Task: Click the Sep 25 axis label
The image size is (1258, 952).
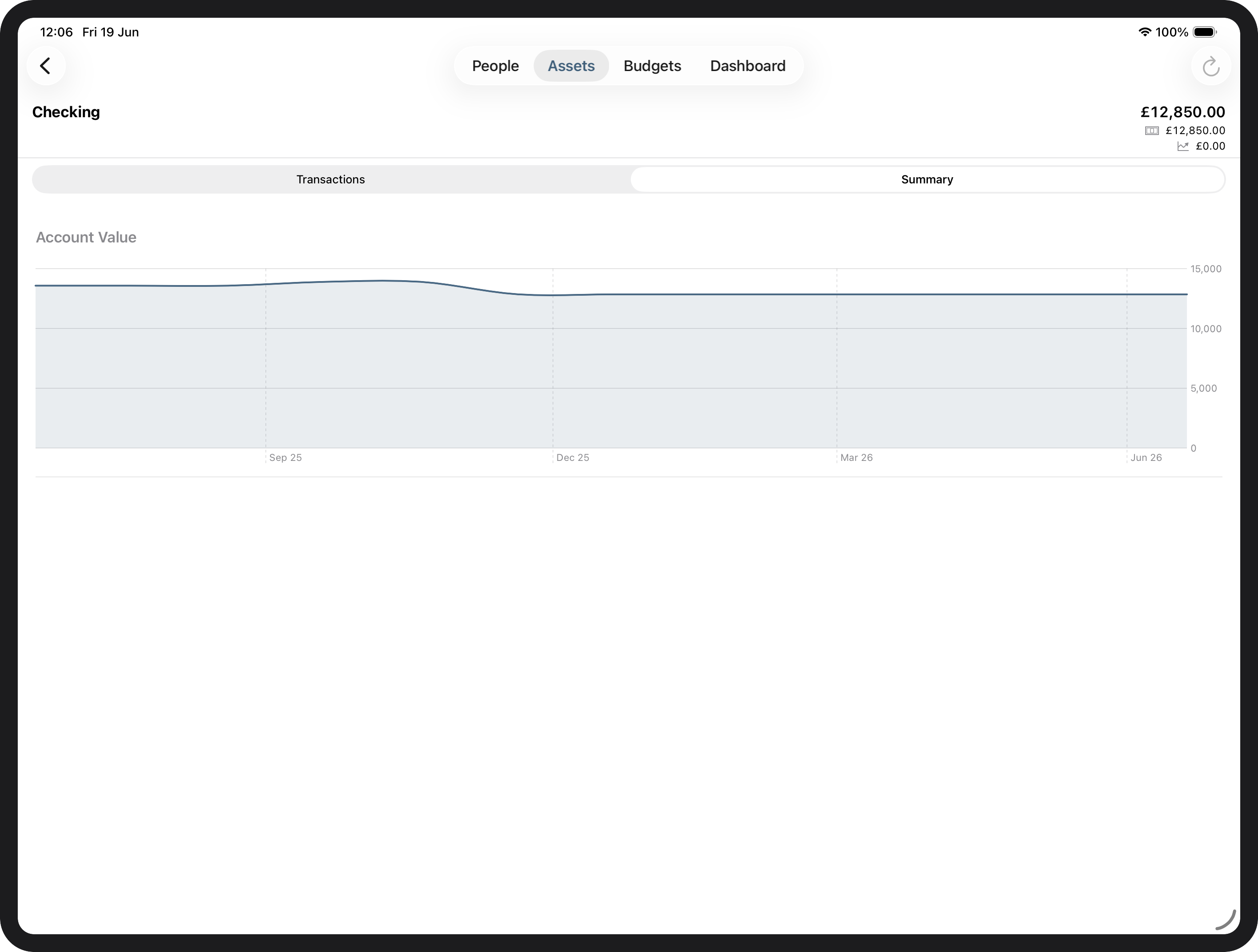Action: (286, 457)
